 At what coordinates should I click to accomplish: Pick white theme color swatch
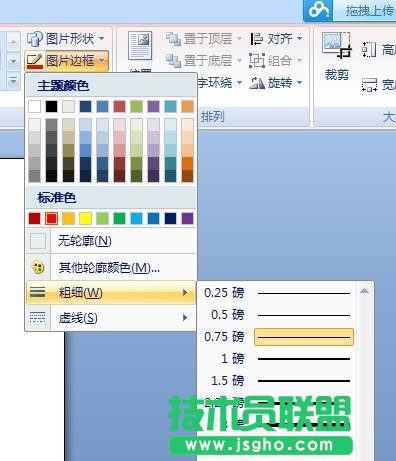[x=34, y=106]
